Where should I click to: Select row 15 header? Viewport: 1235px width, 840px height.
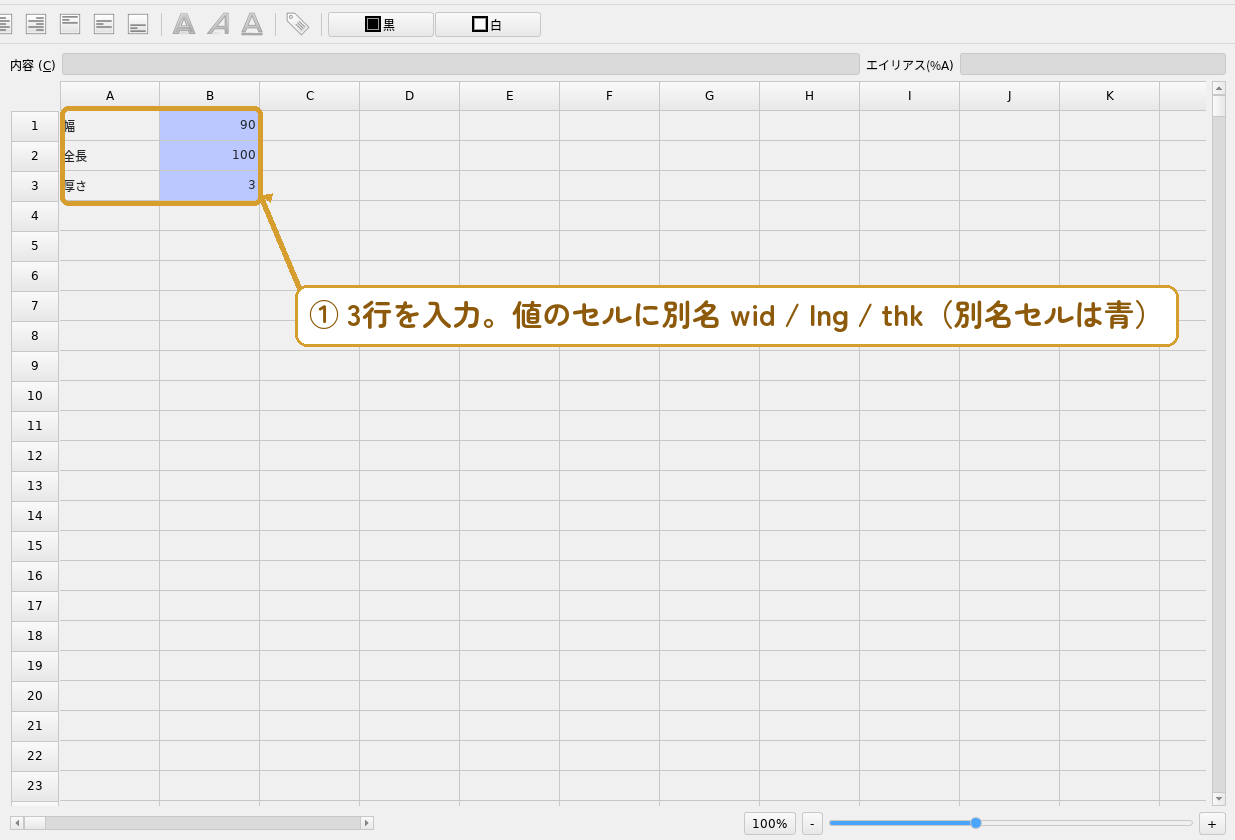pos(35,546)
